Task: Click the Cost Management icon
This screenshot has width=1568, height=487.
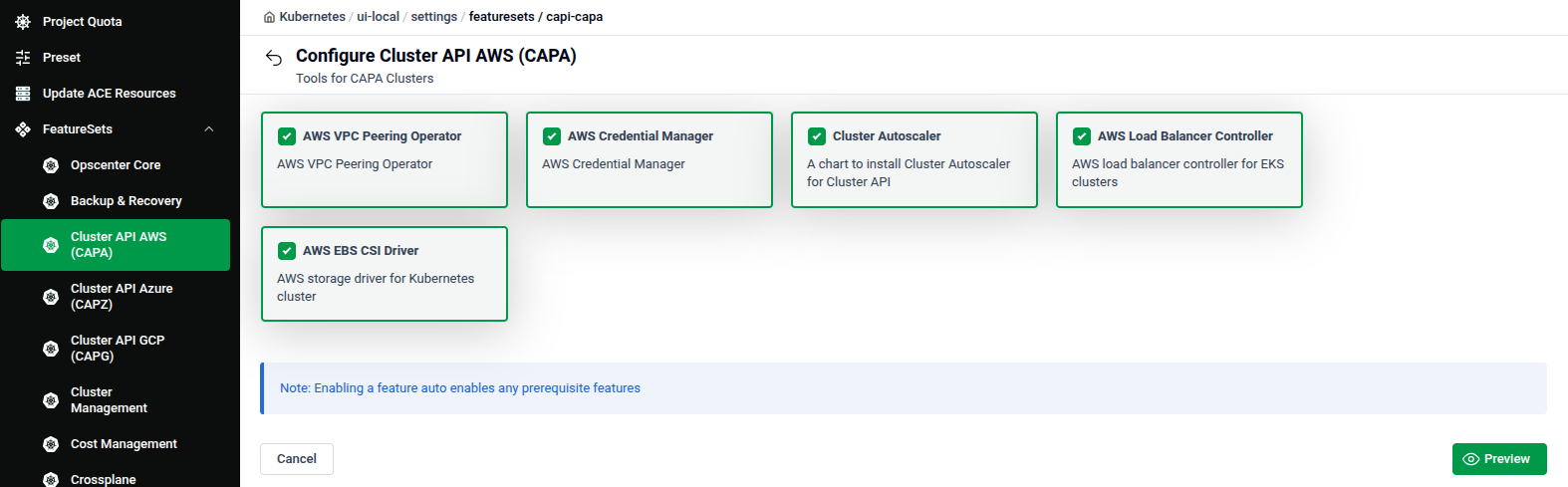Action: tap(51, 443)
